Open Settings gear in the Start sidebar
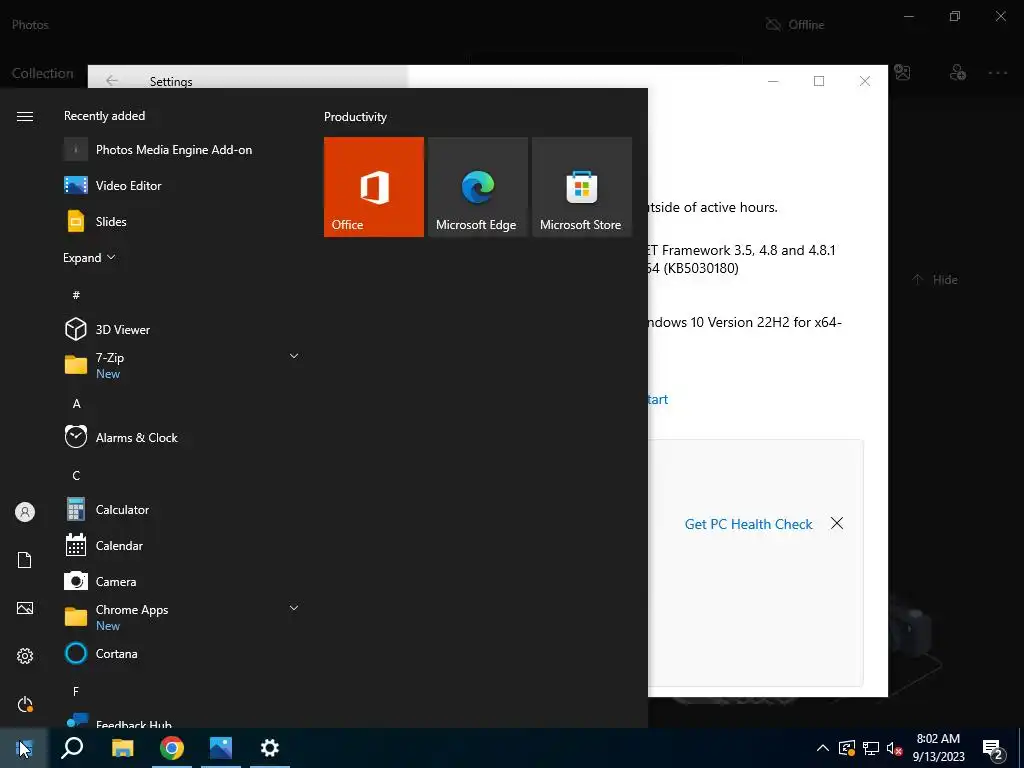This screenshot has width=1024, height=768. pos(25,656)
